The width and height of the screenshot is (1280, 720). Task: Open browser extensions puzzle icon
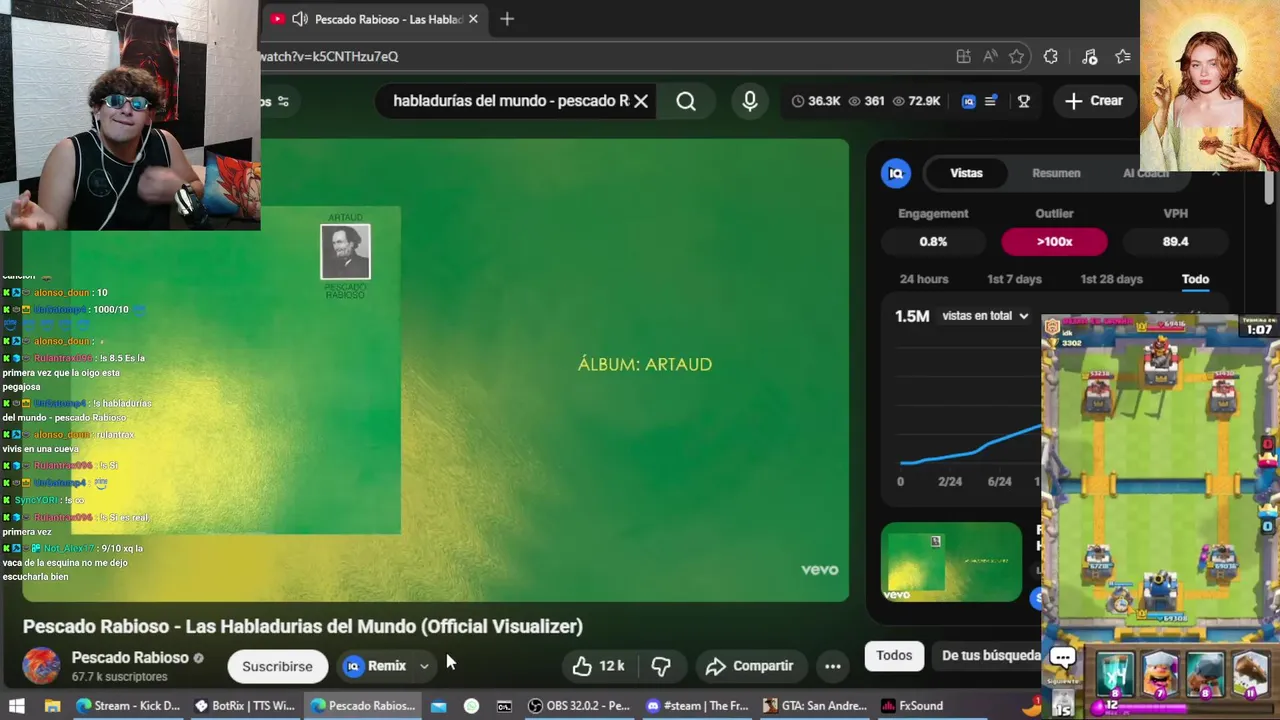tap(1050, 57)
